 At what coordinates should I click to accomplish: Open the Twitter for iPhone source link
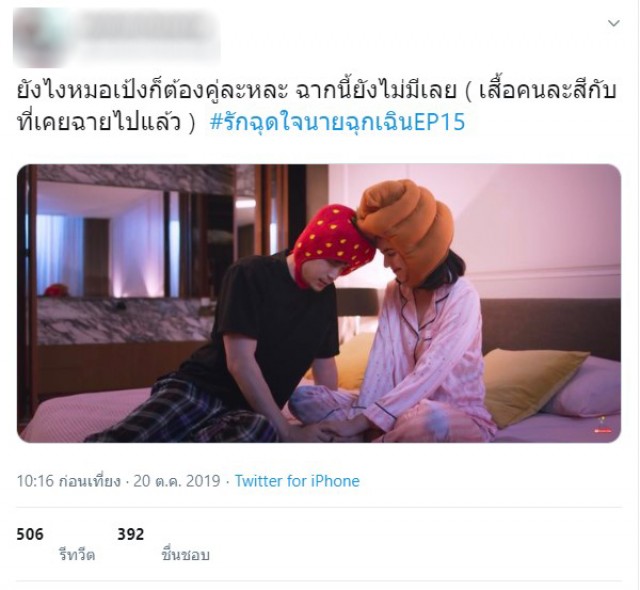point(297,481)
